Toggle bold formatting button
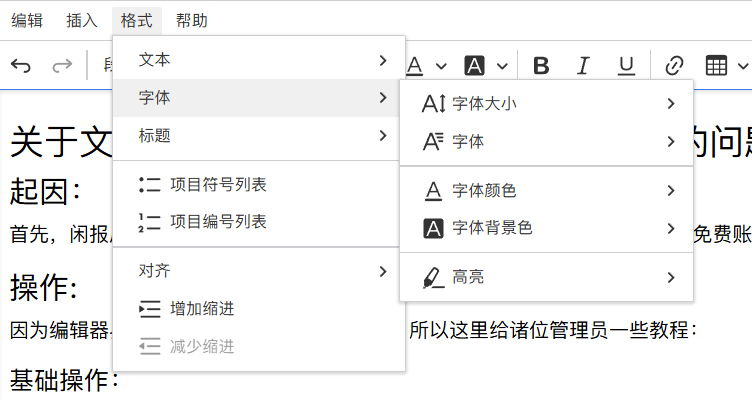This screenshot has width=752, height=399. point(541,65)
